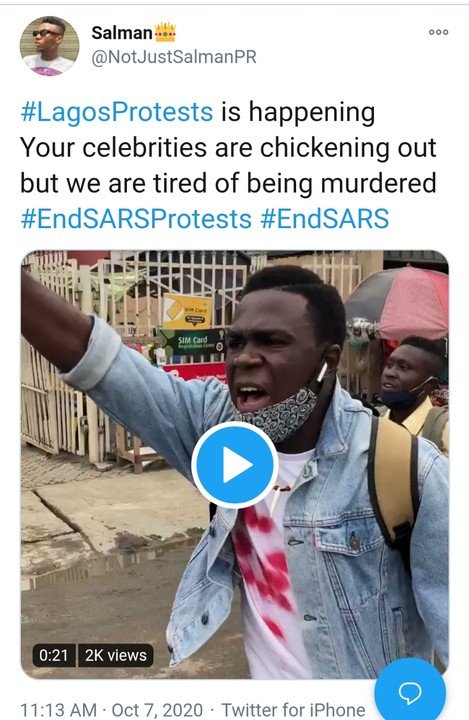The width and height of the screenshot is (469, 720).
Task: Click the Oct 7, 2020 date
Action: 157,709
